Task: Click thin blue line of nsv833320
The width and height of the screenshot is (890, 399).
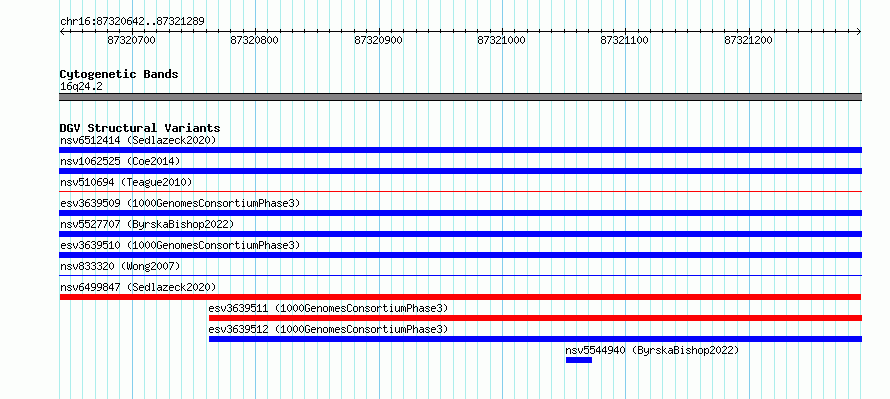Action: tap(460, 276)
